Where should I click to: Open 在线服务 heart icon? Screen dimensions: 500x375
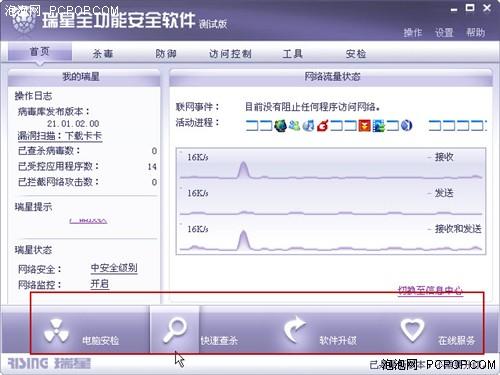tap(412, 330)
